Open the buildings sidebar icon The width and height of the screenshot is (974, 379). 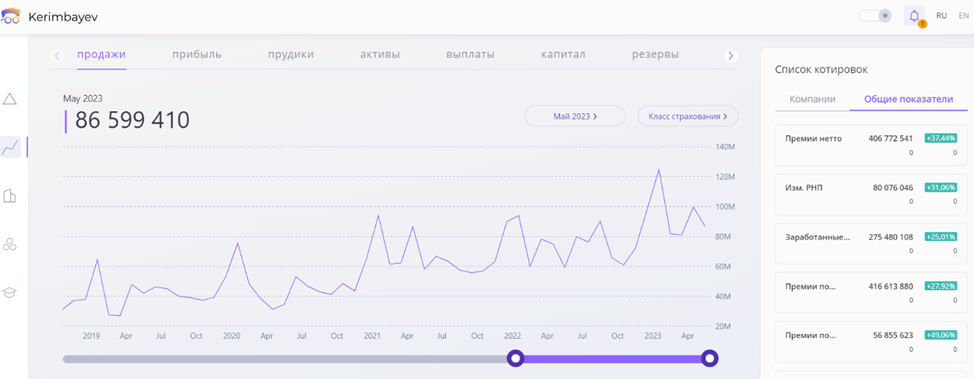[9, 196]
